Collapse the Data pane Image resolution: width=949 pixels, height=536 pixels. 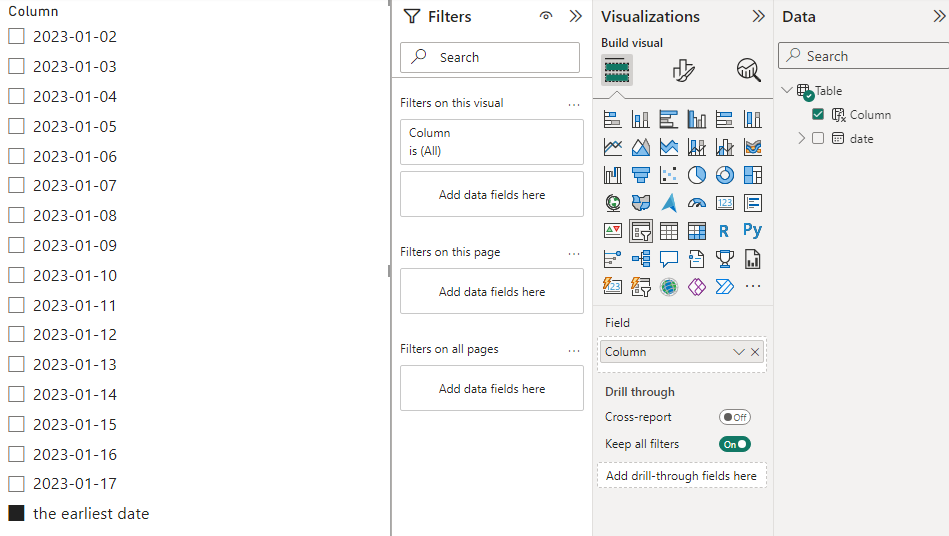click(940, 16)
